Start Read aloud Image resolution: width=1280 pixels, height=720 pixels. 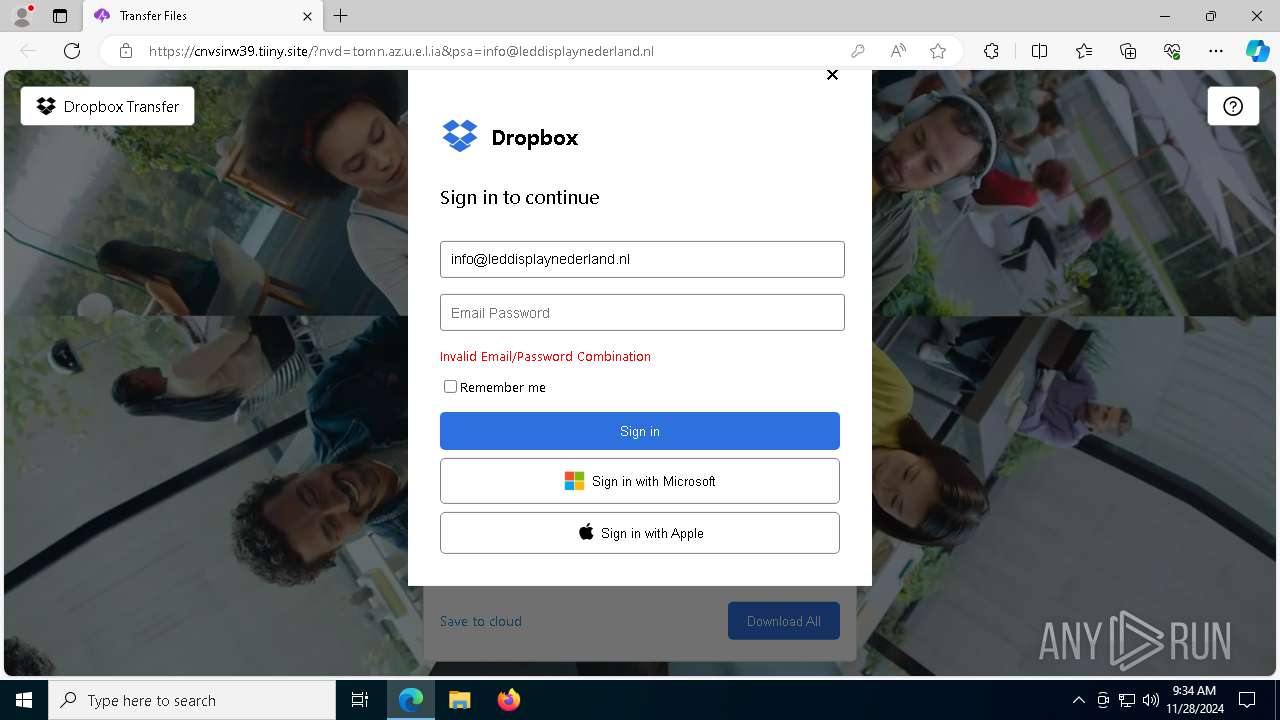pyautogui.click(x=898, y=51)
